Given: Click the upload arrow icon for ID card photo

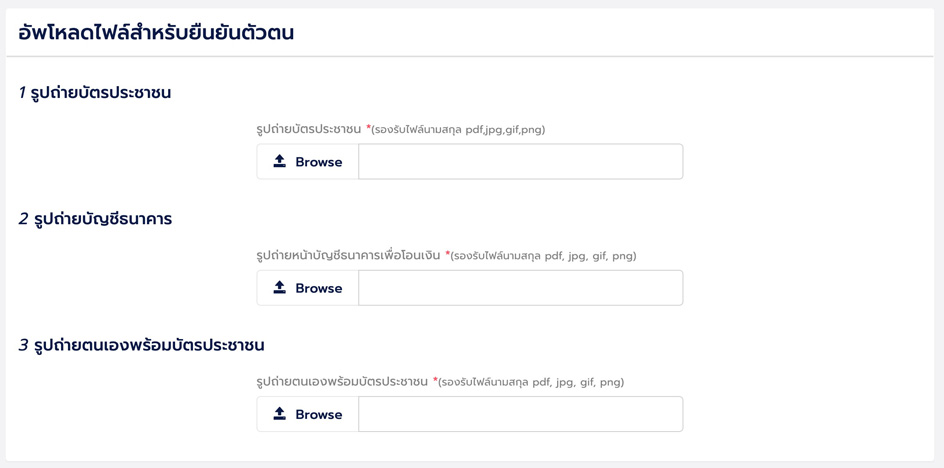Looking at the screenshot, I should pos(280,161).
